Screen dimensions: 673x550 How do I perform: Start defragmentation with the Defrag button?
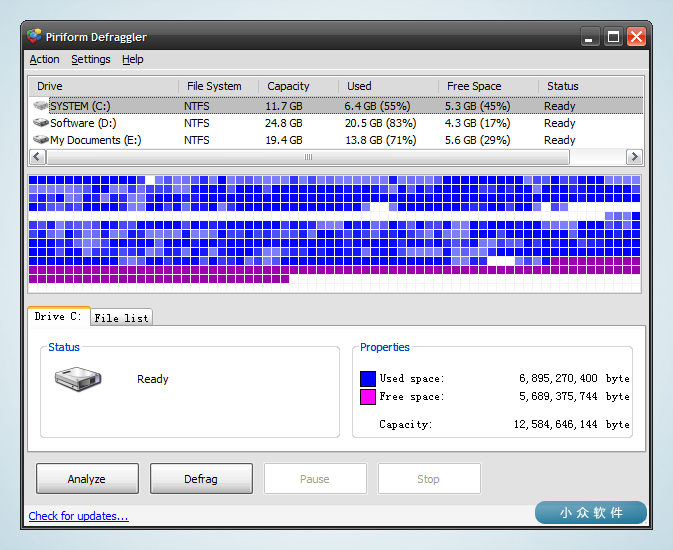click(x=201, y=479)
